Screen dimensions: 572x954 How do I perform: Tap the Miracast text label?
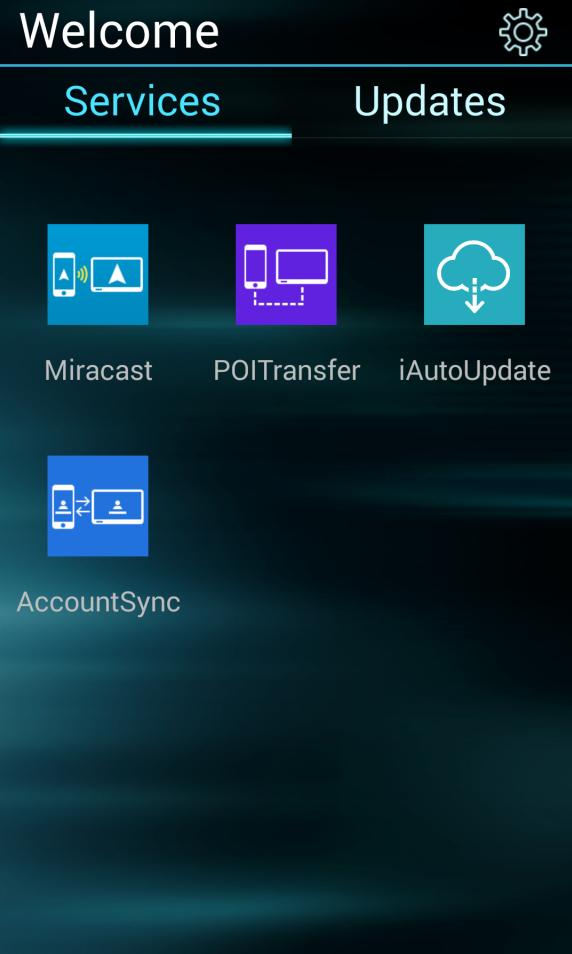(98, 370)
